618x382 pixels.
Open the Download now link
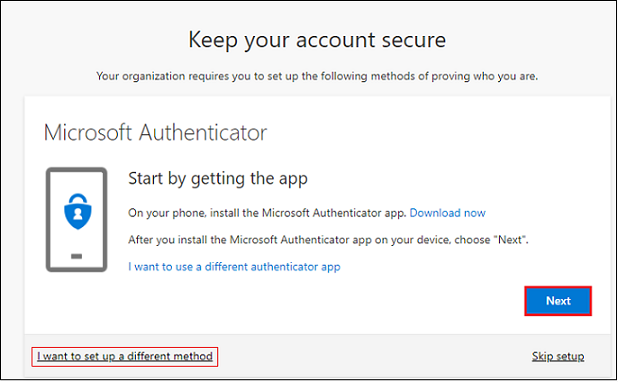447,213
